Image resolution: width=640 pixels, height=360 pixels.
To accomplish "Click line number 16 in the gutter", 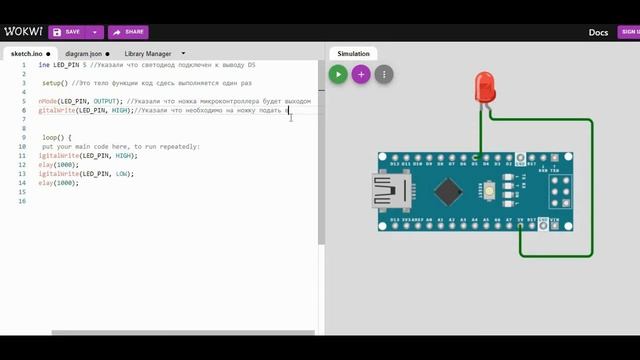I will coord(22,201).
